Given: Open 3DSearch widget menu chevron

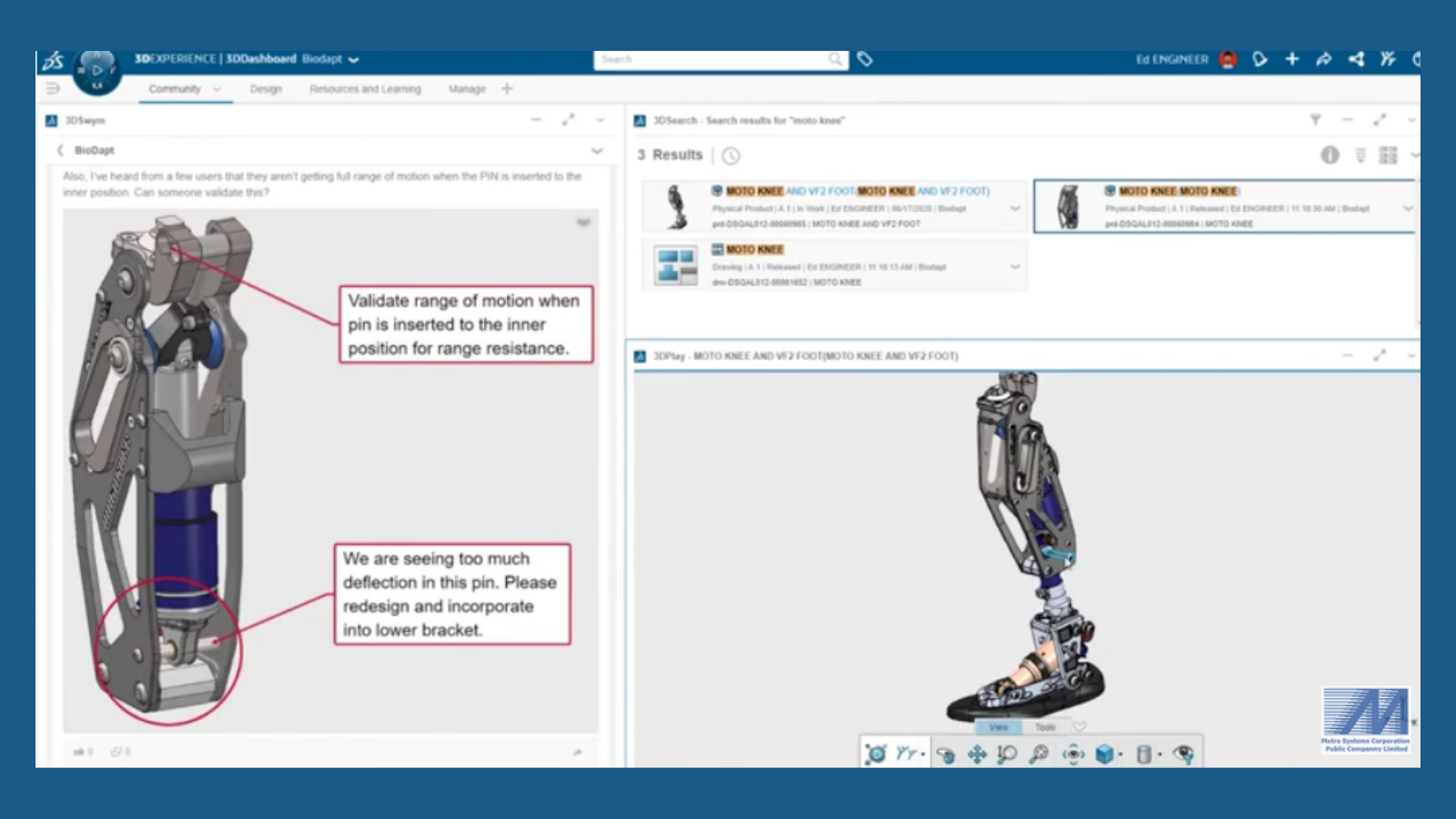Looking at the screenshot, I should [1411, 120].
